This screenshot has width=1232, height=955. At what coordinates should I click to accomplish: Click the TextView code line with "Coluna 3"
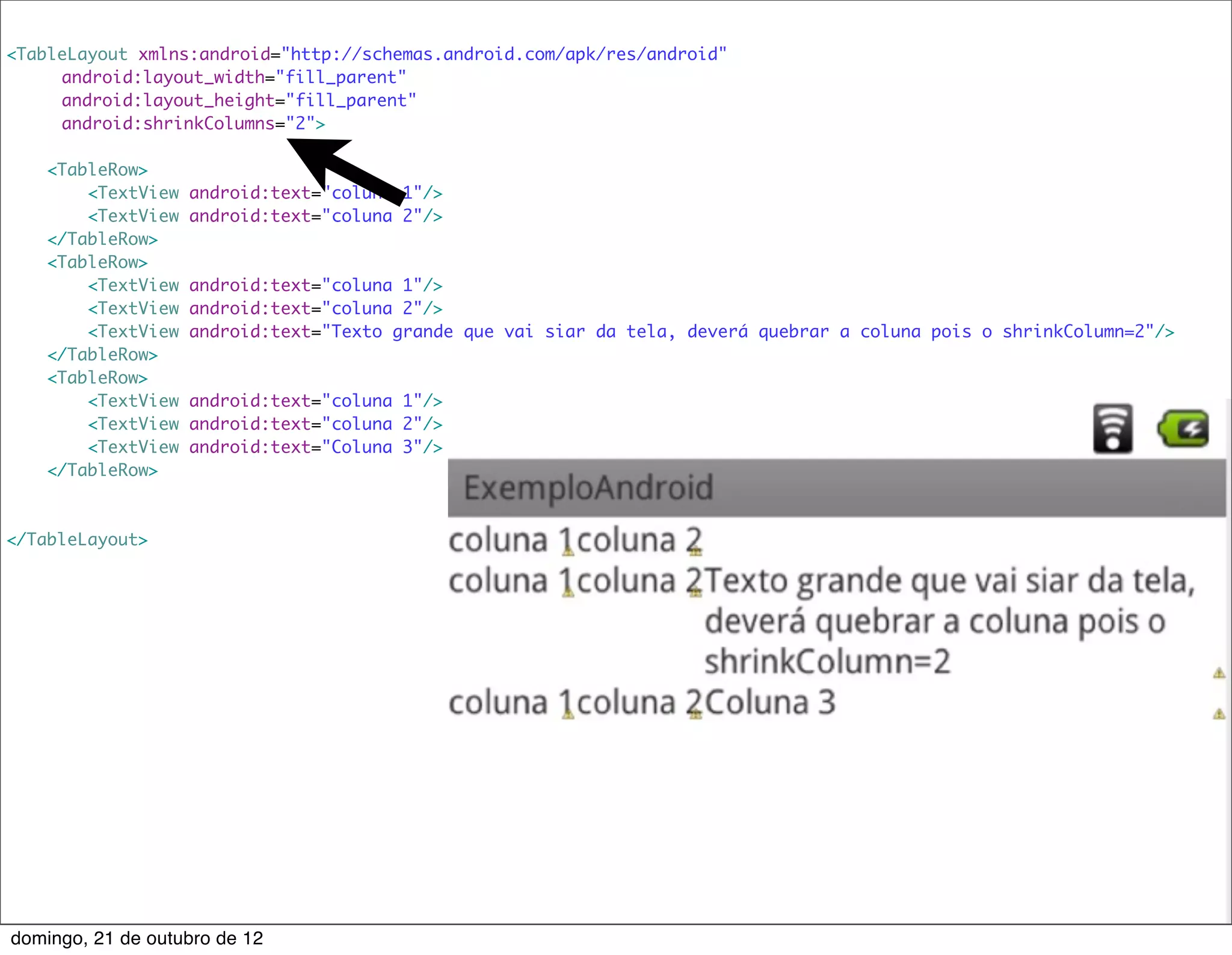tap(265, 447)
